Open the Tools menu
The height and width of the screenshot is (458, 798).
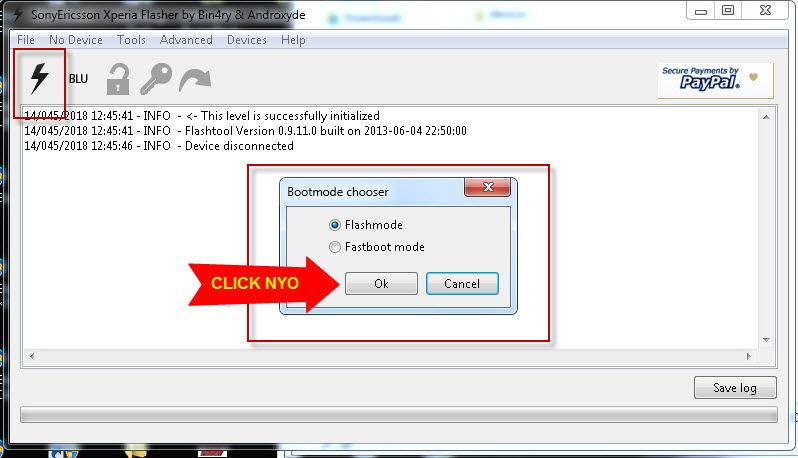click(131, 40)
